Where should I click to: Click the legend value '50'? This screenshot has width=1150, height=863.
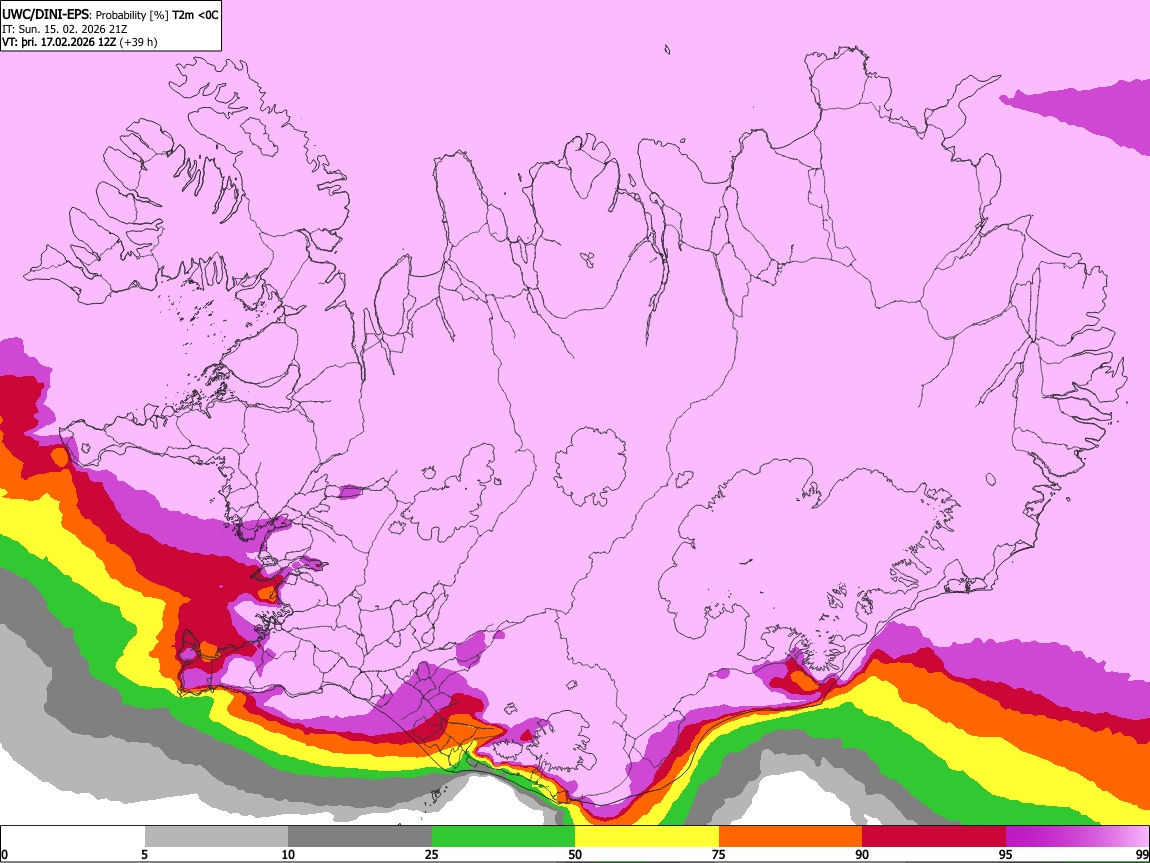(x=575, y=854)
